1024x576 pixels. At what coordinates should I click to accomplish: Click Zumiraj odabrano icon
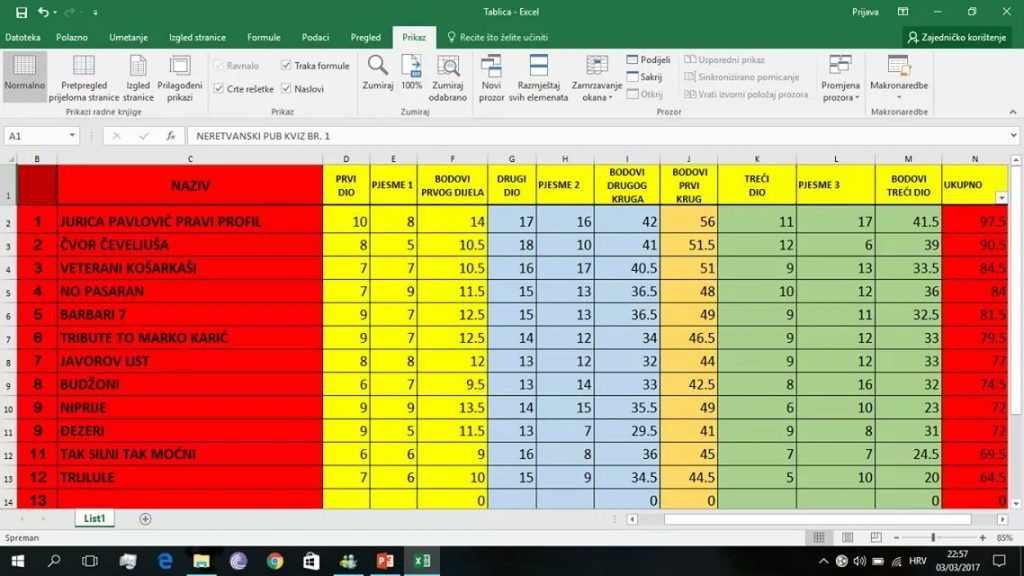(448, 66)
